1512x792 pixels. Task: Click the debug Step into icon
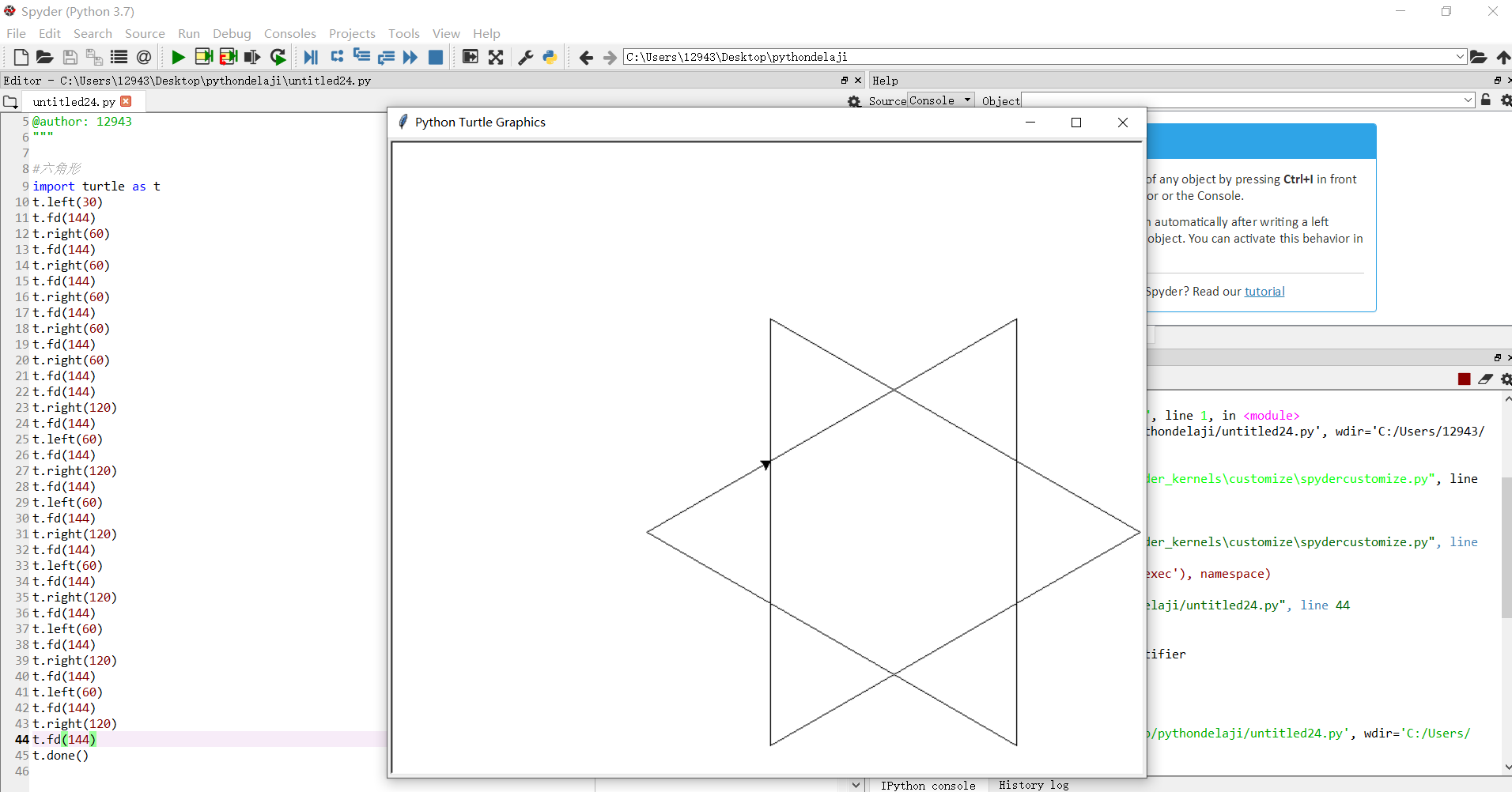[361, 56]
